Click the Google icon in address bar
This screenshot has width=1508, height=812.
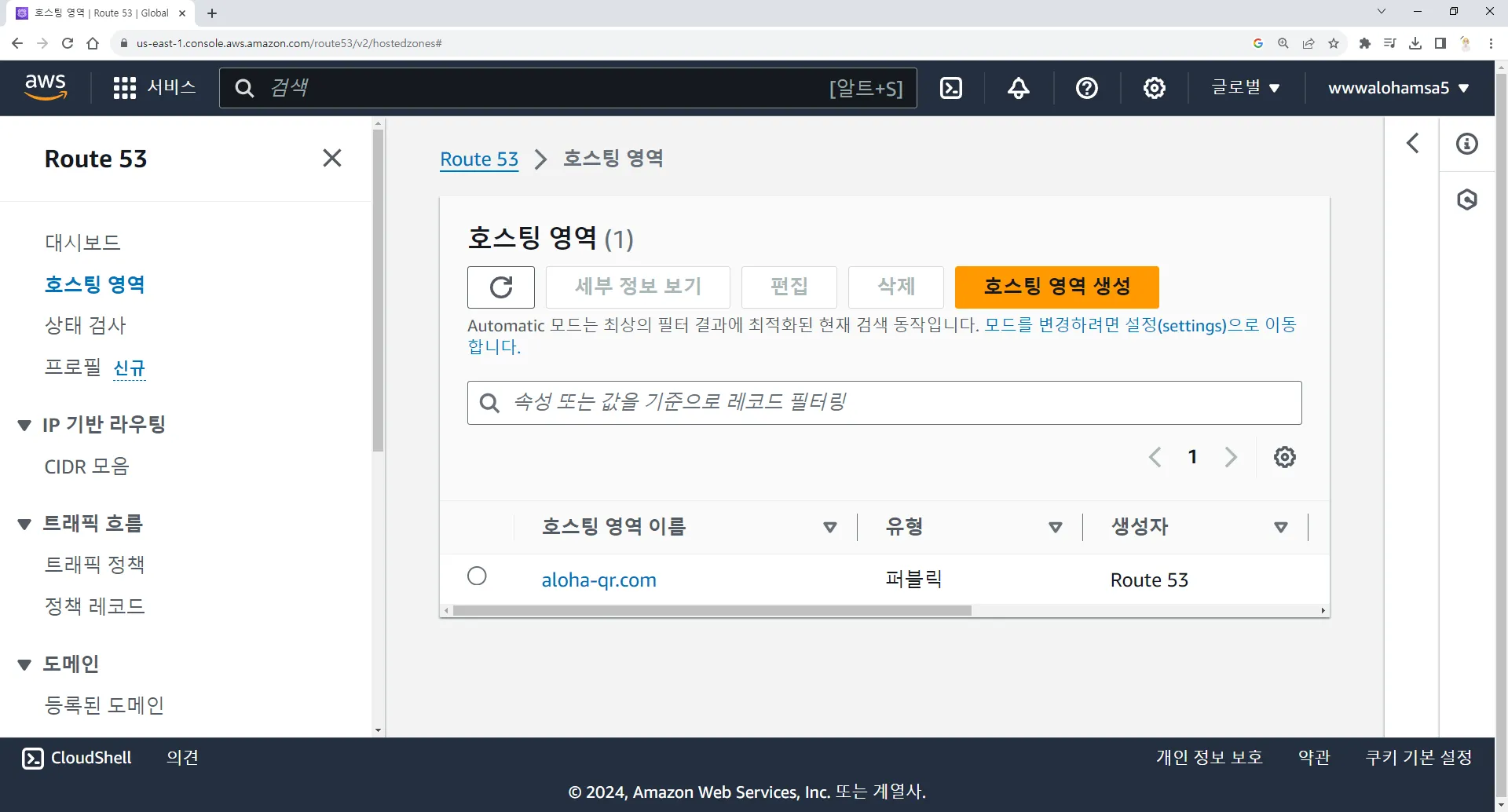pyautogui.click(x=1258, y=43)
